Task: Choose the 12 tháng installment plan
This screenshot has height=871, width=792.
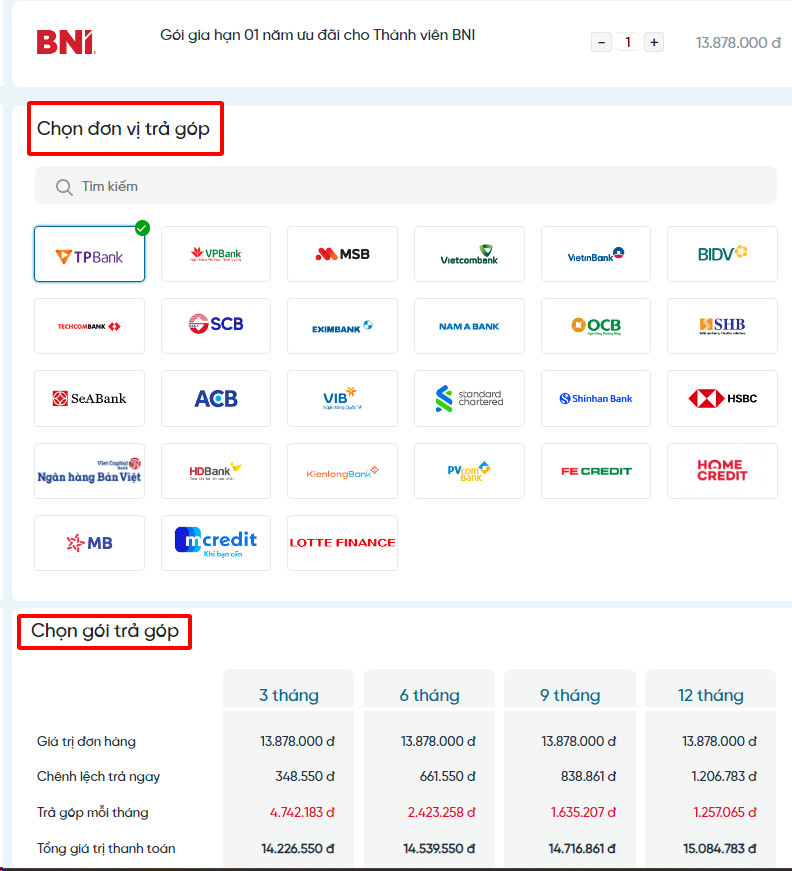Action: 710,695
